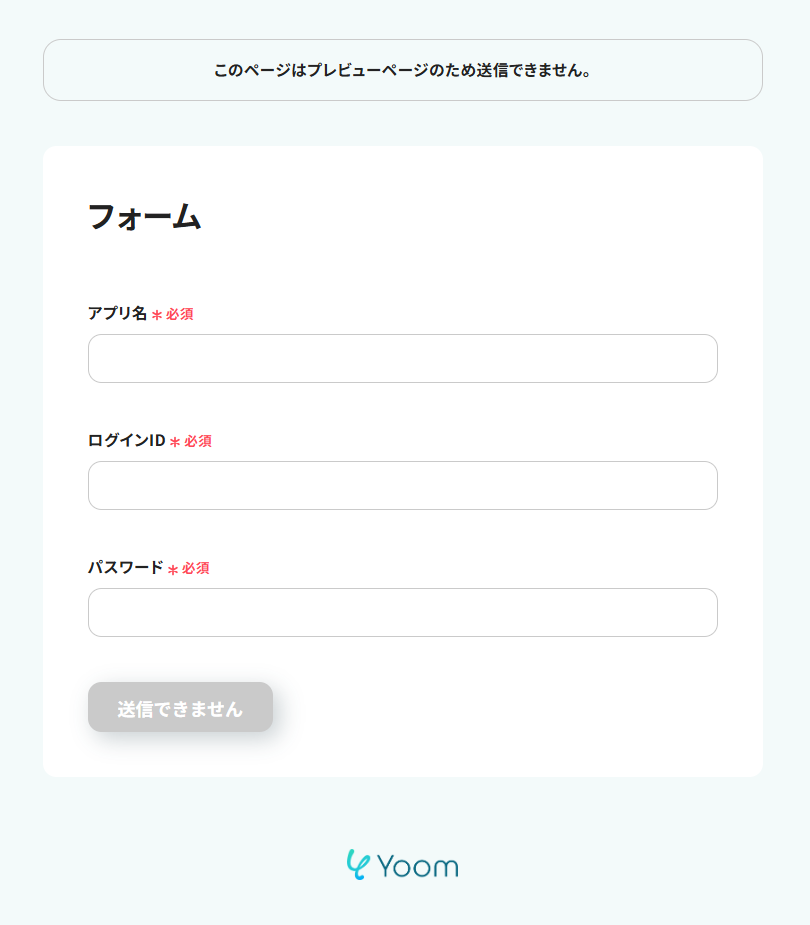Focus the アプリ名 text input field
The height and width of the screenshot is (925, 810).
402,358
